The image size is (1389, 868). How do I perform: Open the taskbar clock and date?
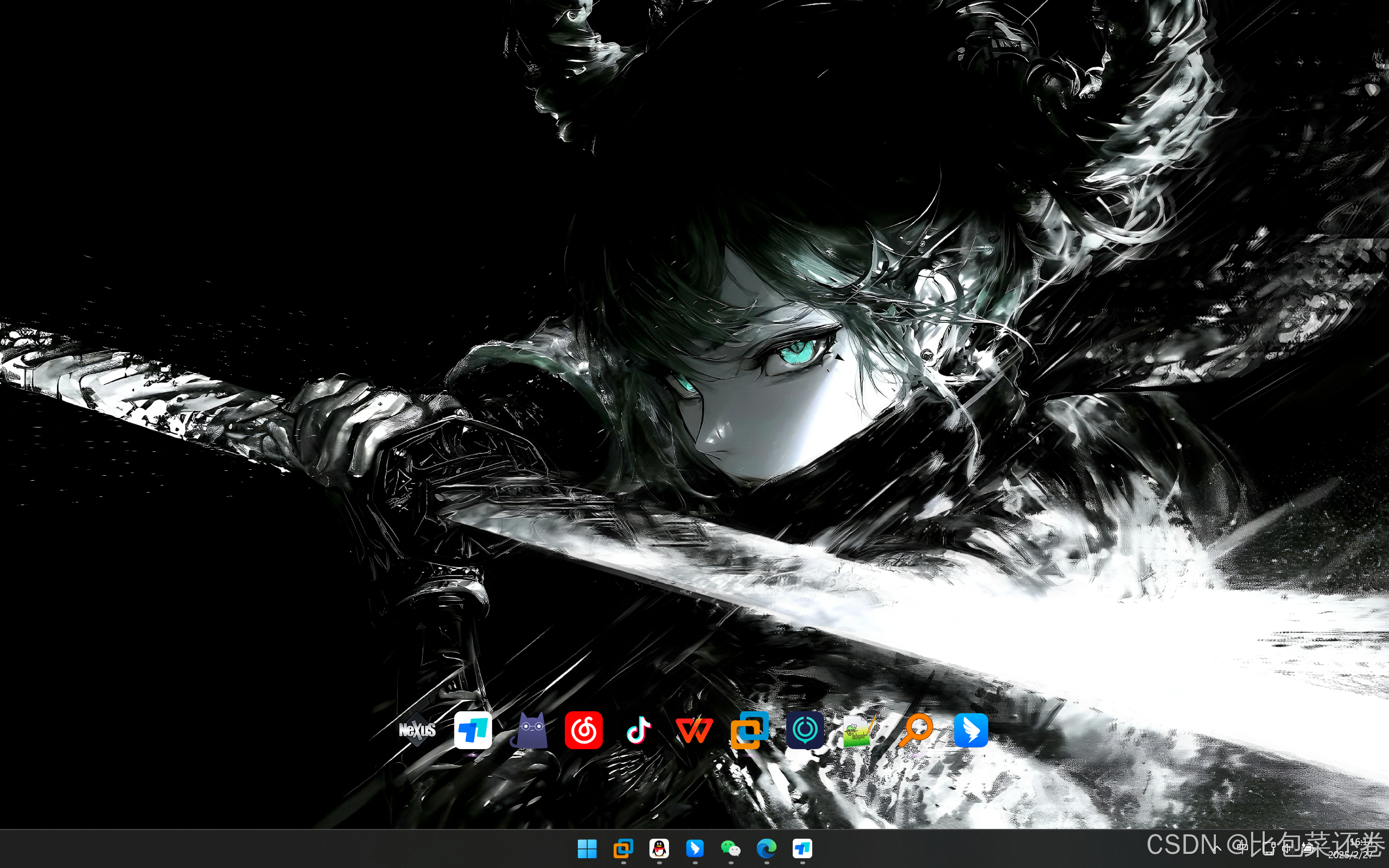(1351, 848)
